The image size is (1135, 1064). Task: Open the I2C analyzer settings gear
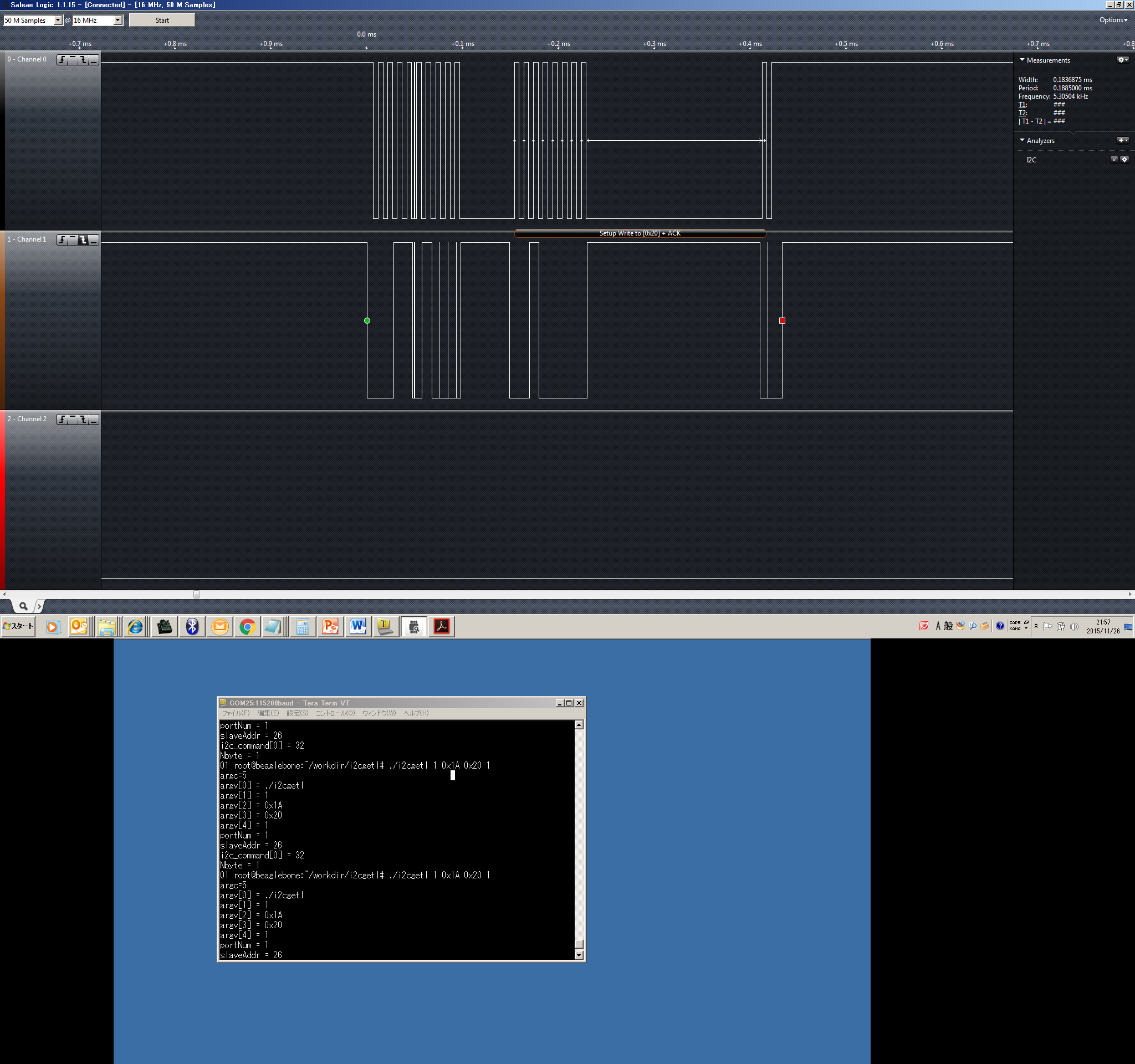tap(1124, 160)
